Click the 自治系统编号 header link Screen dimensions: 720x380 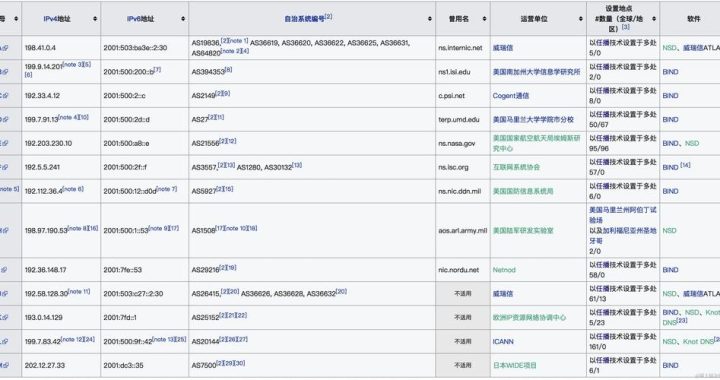304,19
